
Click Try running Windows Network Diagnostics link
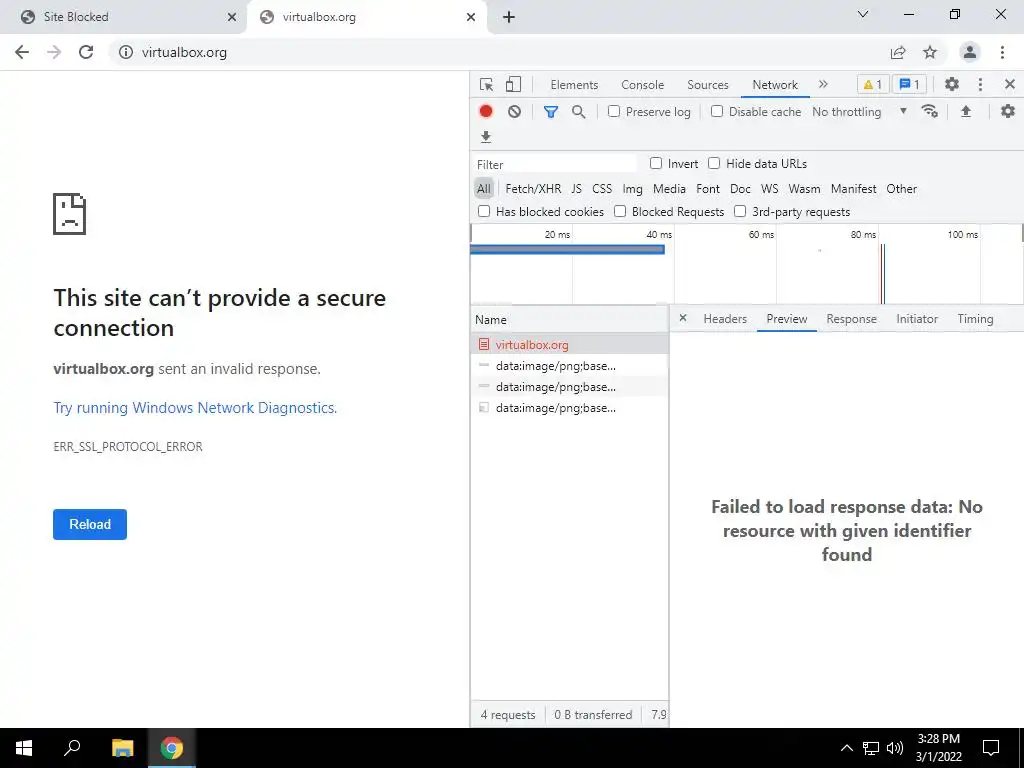[195, 408]
